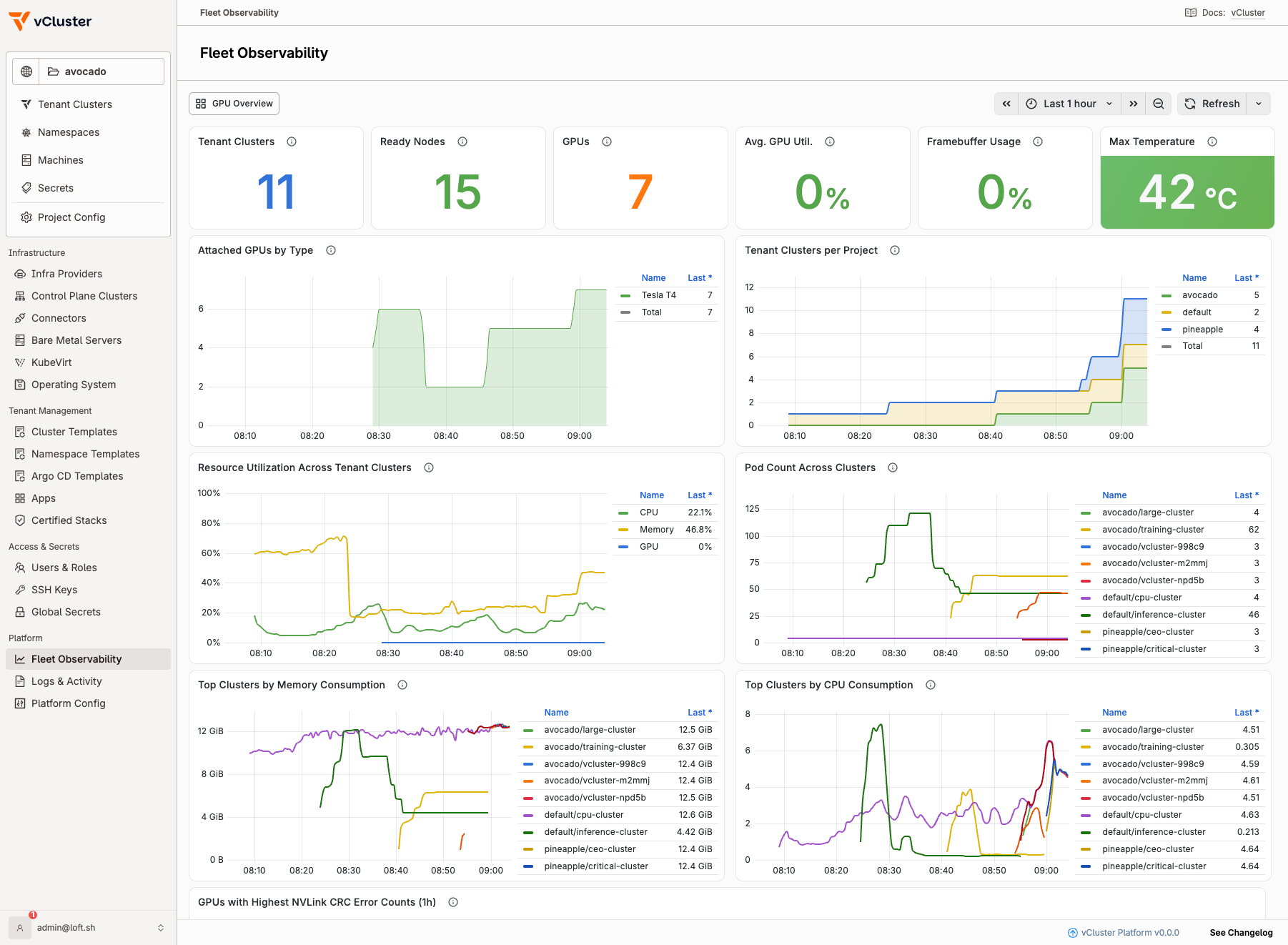Toggle GPU series in Resource Utilization legend
Image resolution: width=1288 pixels, height=945 pixels.
click(x=648, y=547)
